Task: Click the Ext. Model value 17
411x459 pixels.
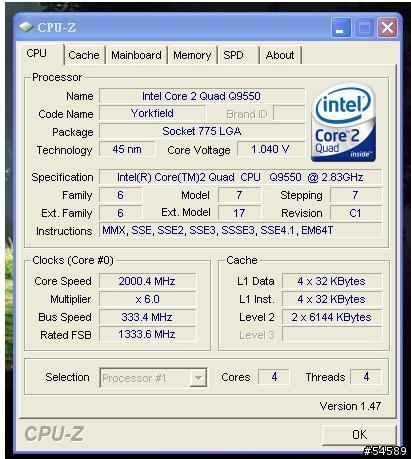Action: (239, 213)
